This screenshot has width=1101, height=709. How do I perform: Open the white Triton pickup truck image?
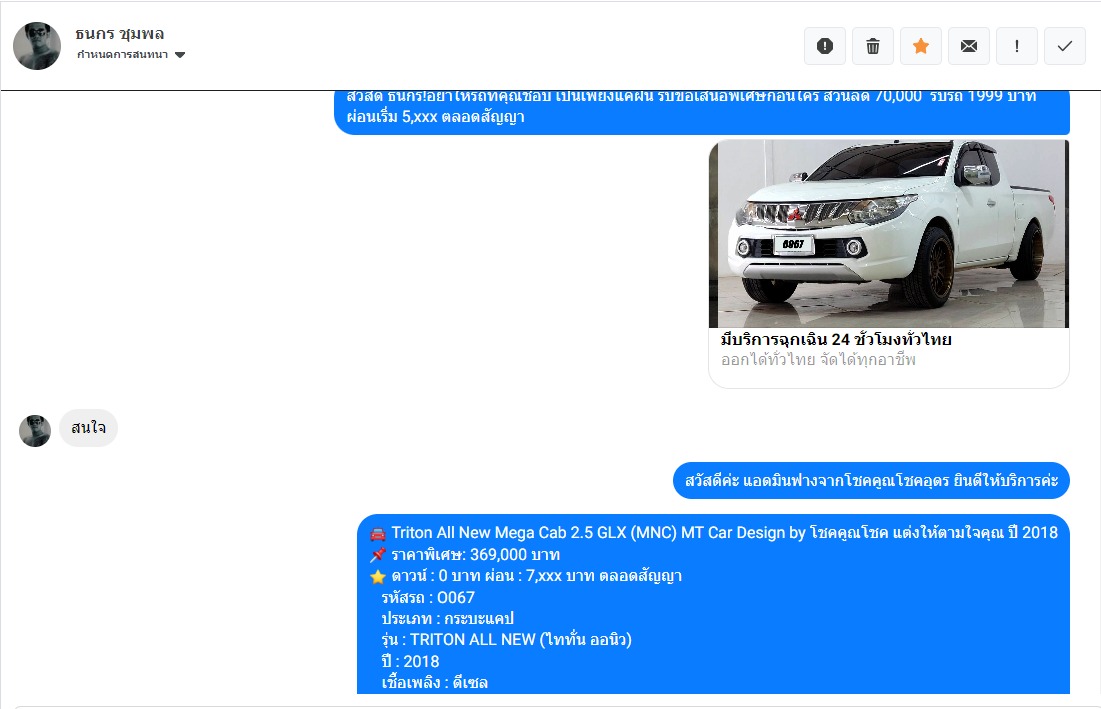(889, 234)
